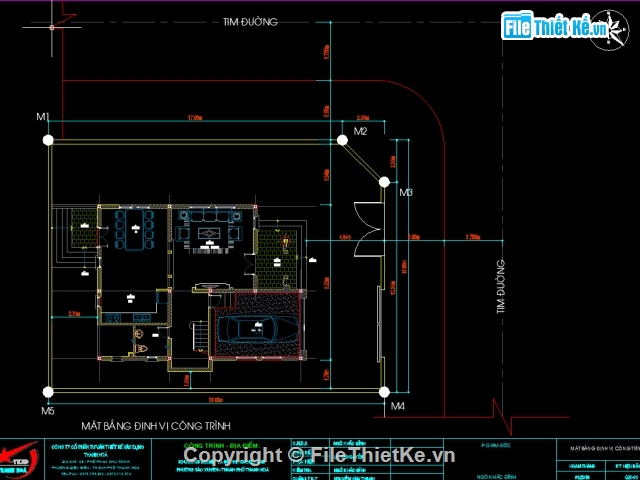The image size is (640, 480).
Task: Select the wash basin in the bathroom
Action: pyautogui.click(x=139, y=334)
